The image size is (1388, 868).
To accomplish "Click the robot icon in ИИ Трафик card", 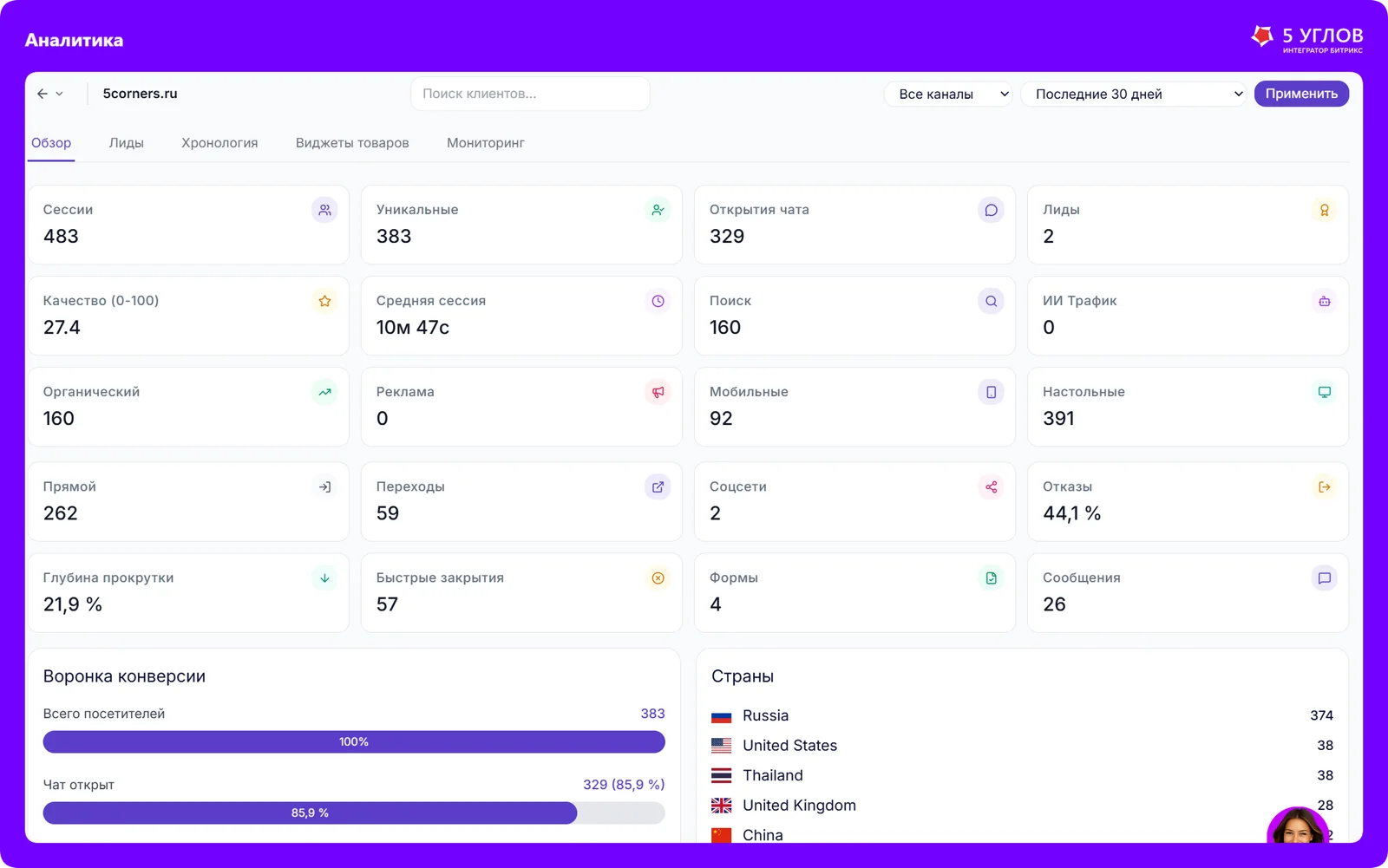I will tap(1324, 301).
